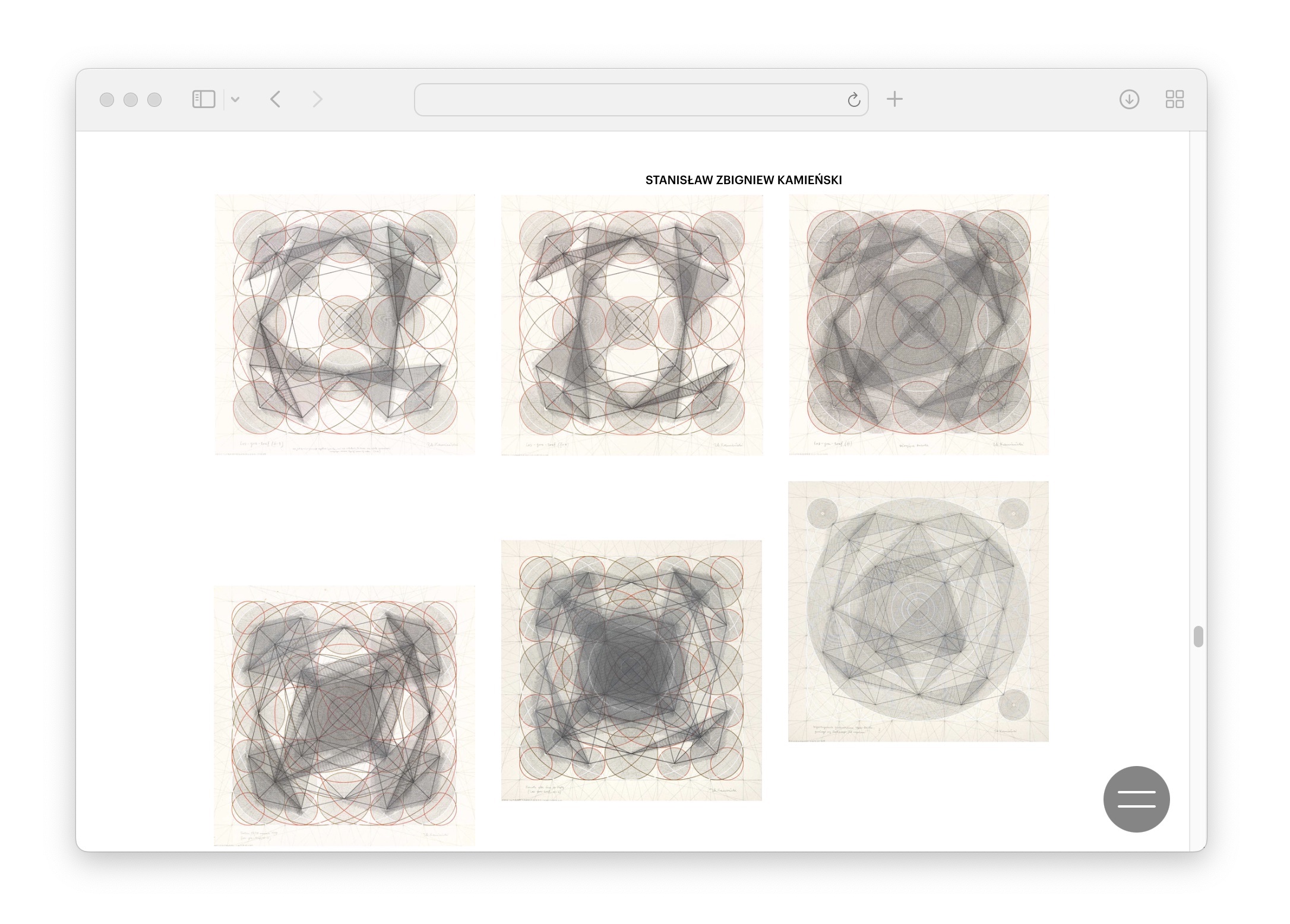Go forward using the right arrow
The height and width of the screenshot is (924, 1290).
[317, 99]
